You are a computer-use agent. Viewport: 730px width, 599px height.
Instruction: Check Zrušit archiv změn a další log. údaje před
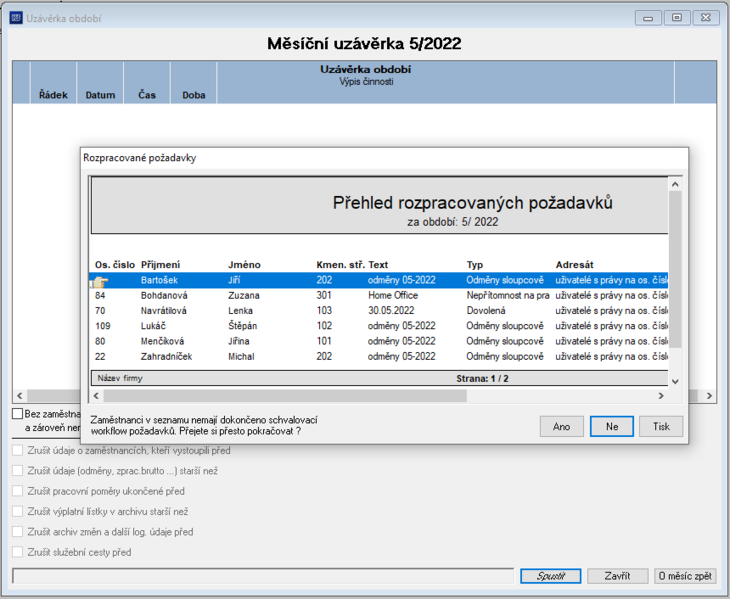click(18, 532)
